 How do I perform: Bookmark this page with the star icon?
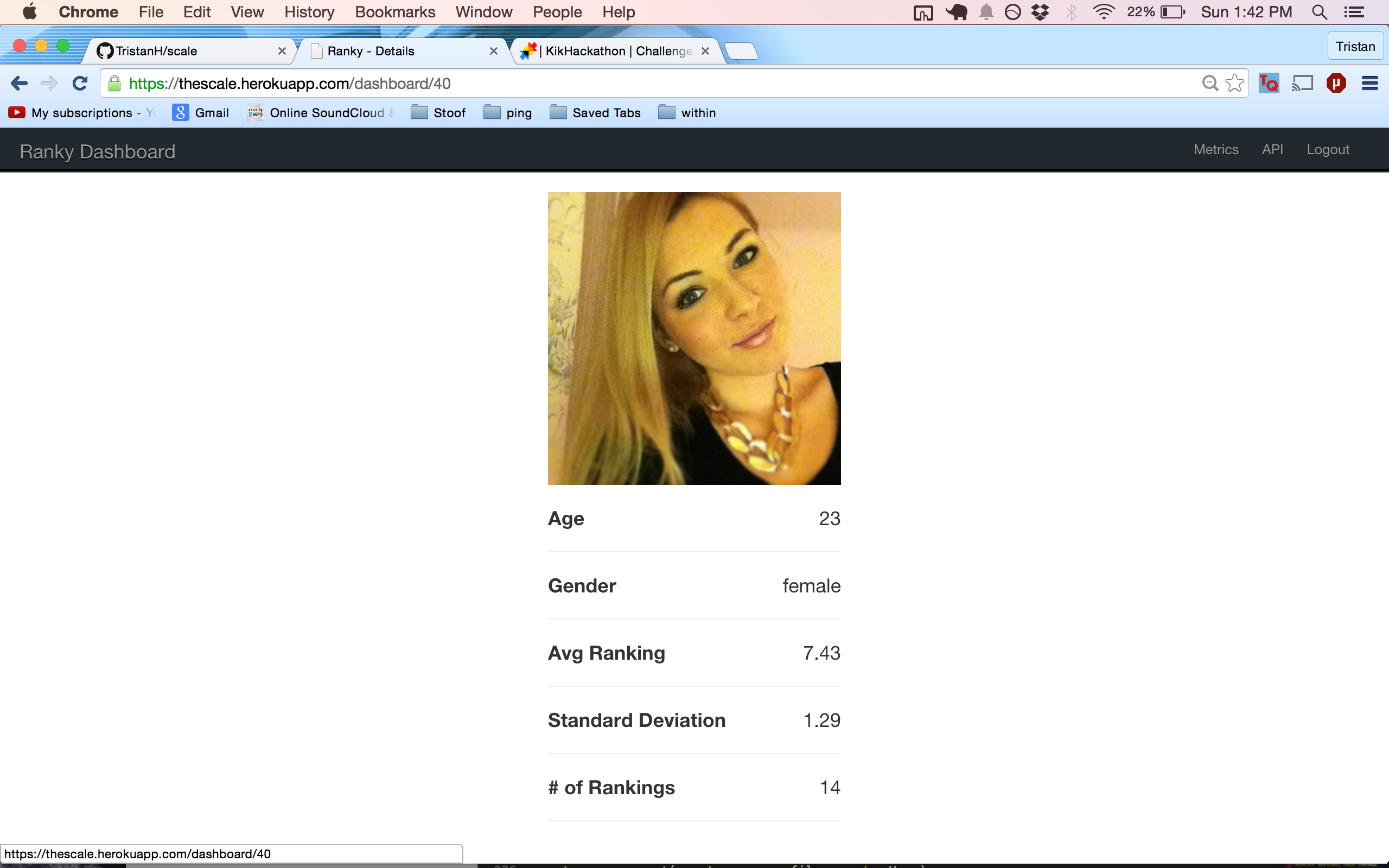1234,84
